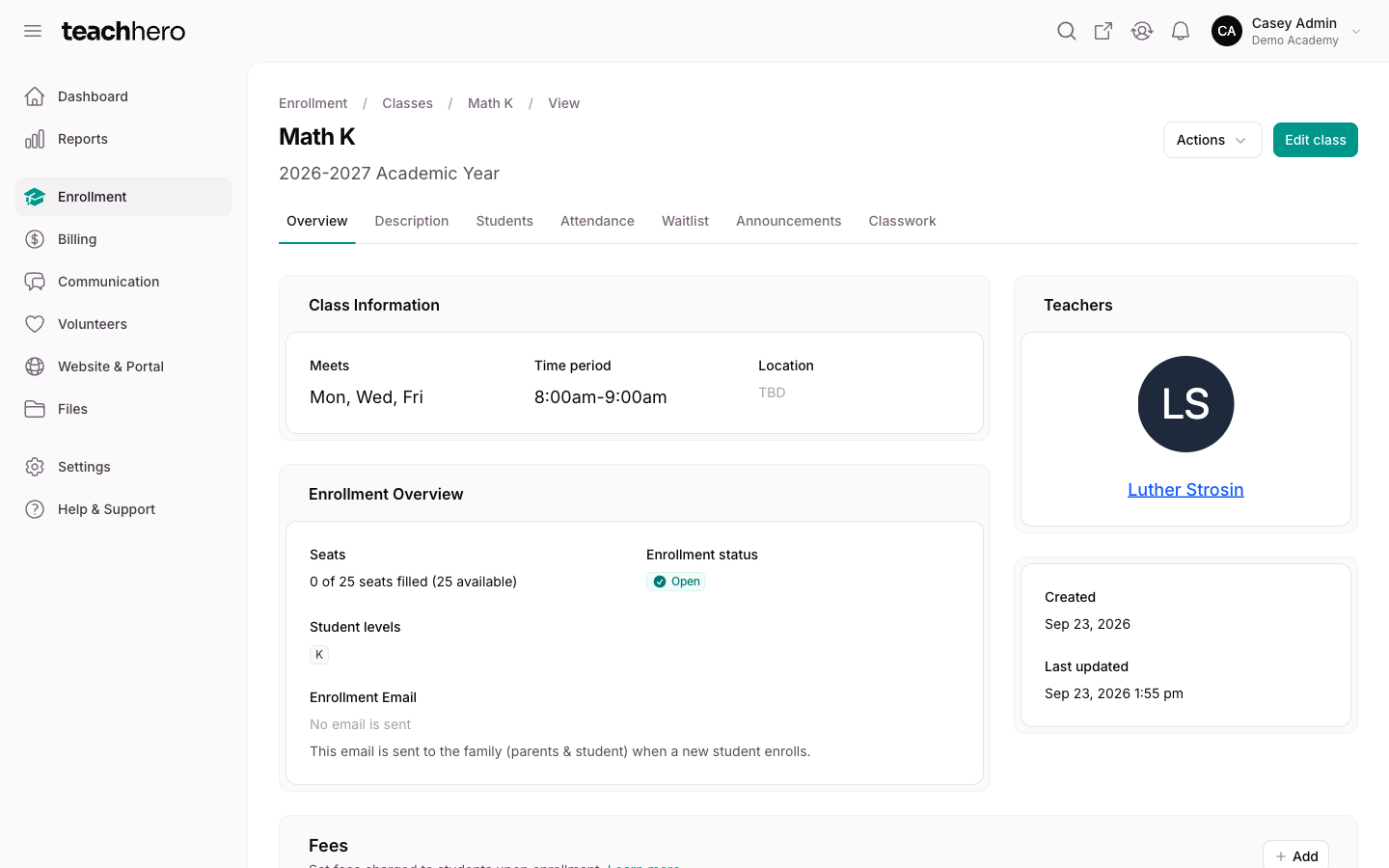Click the K student level tag
1389x868 pixels.
[x=319, y=655]
